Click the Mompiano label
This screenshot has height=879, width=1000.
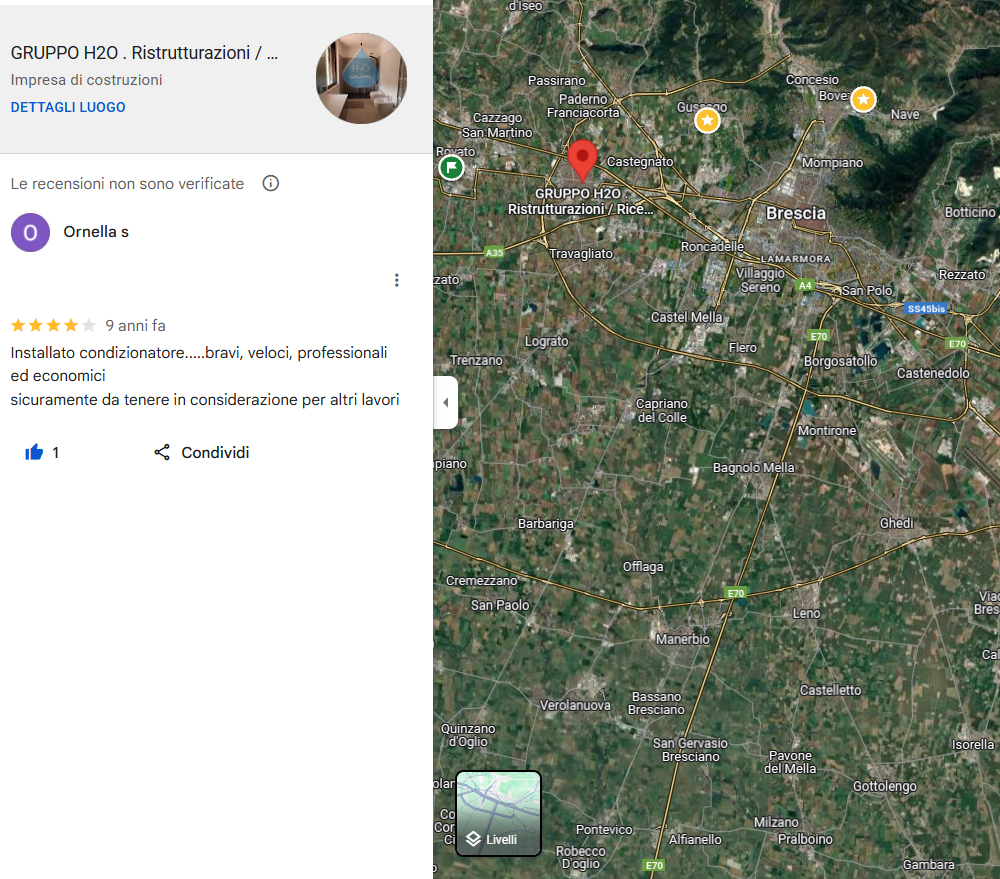click(x=832, y=163)
